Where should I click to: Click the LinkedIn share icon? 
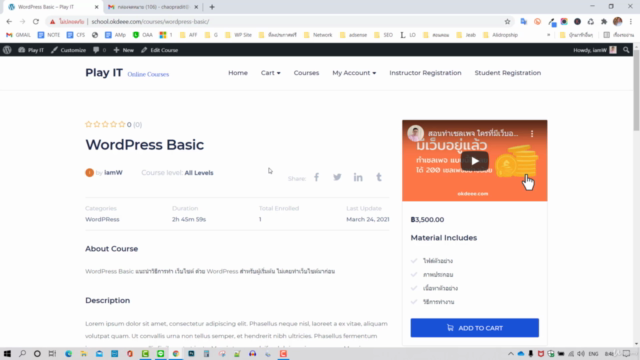click(x=358, y=177)
